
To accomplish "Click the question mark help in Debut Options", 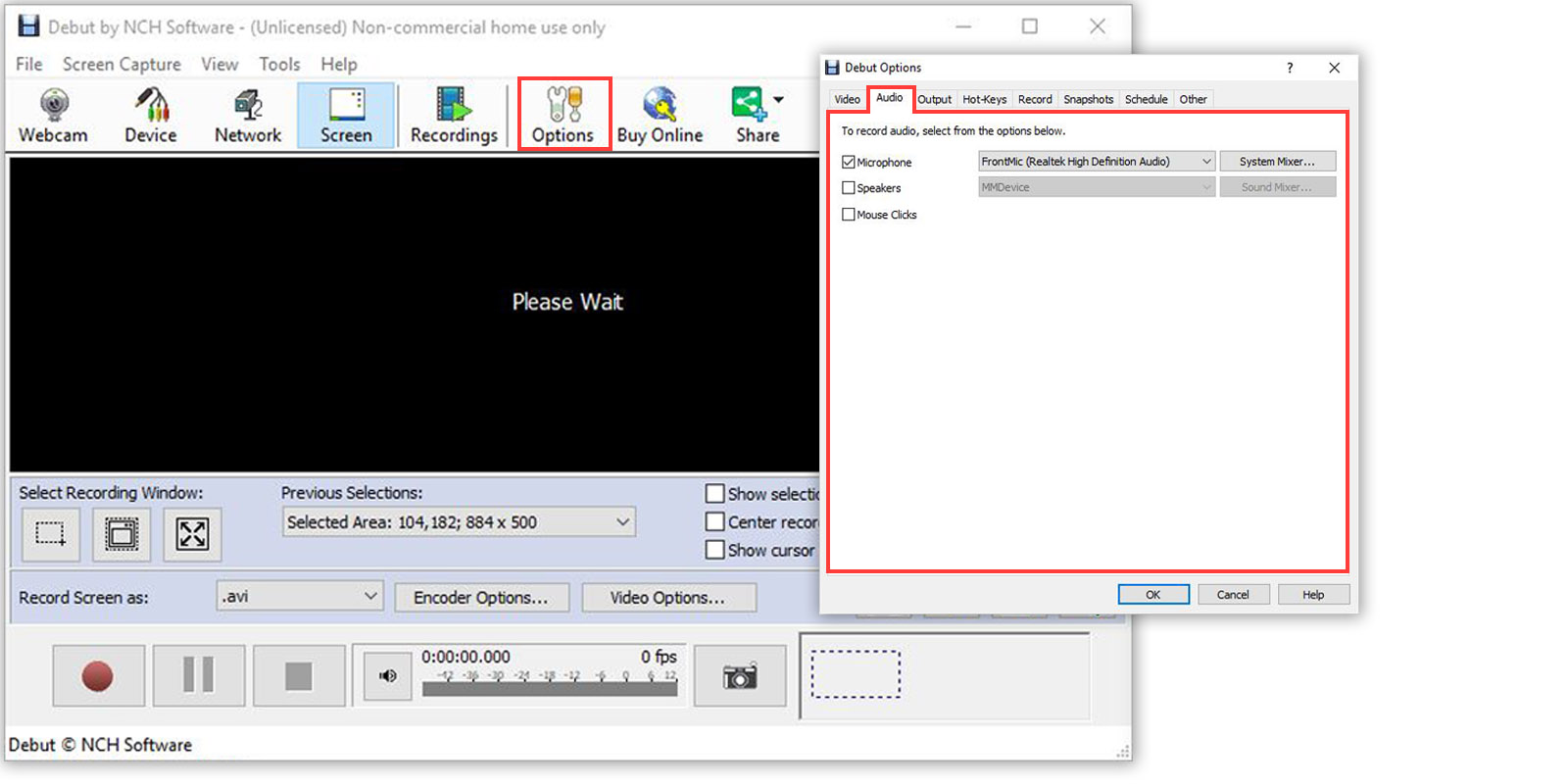I will pos(1290,68).
